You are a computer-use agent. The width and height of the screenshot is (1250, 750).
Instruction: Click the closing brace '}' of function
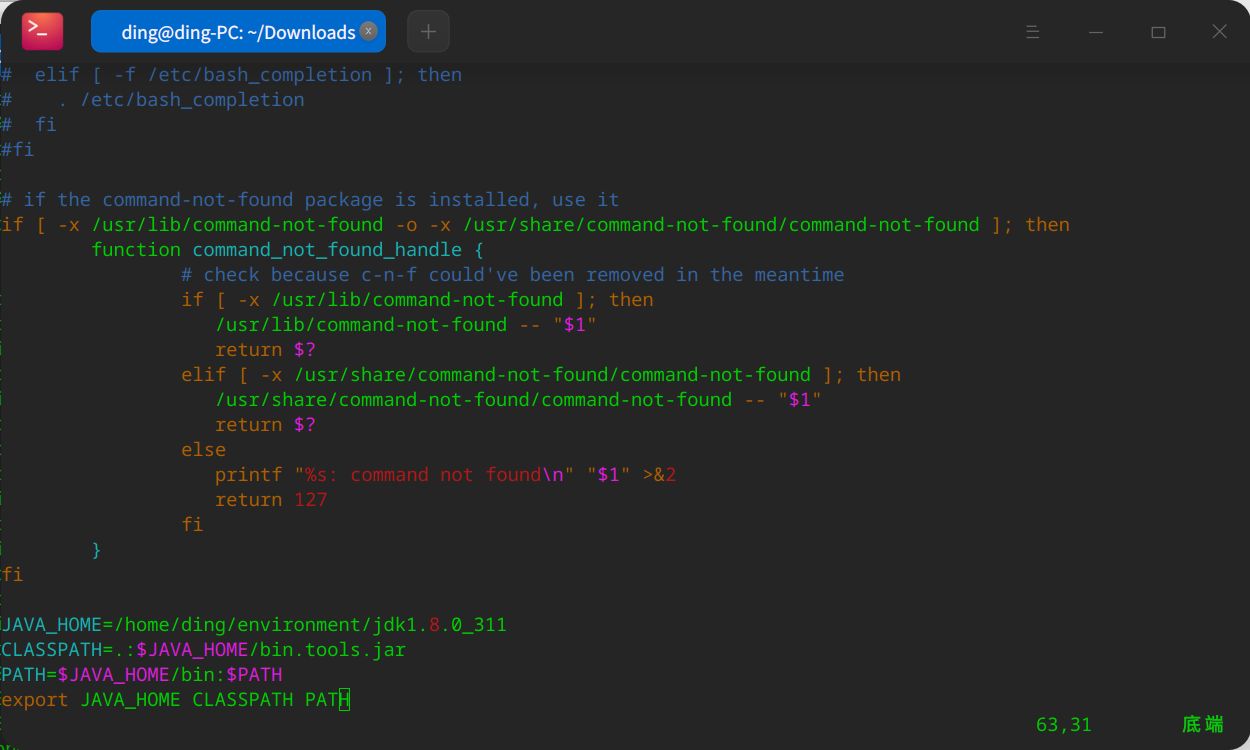[x=97, y=550]
